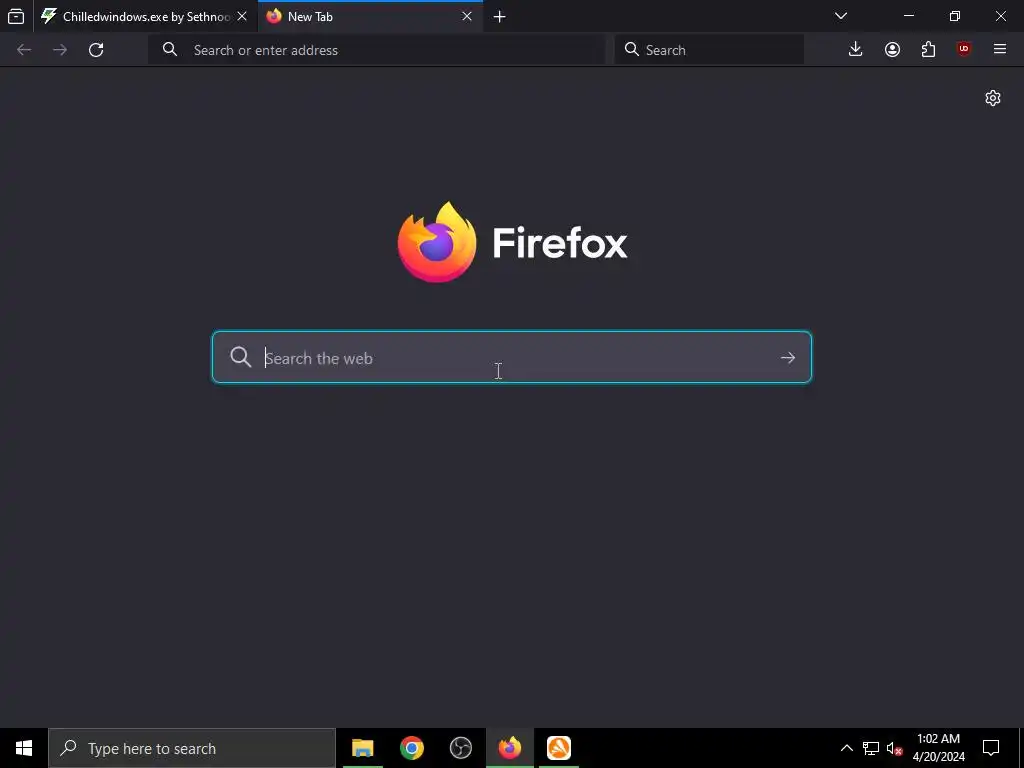Open File Explorer from the taskbar
The width and height of the screenshot is (1024, 768).
click(362, 748)
